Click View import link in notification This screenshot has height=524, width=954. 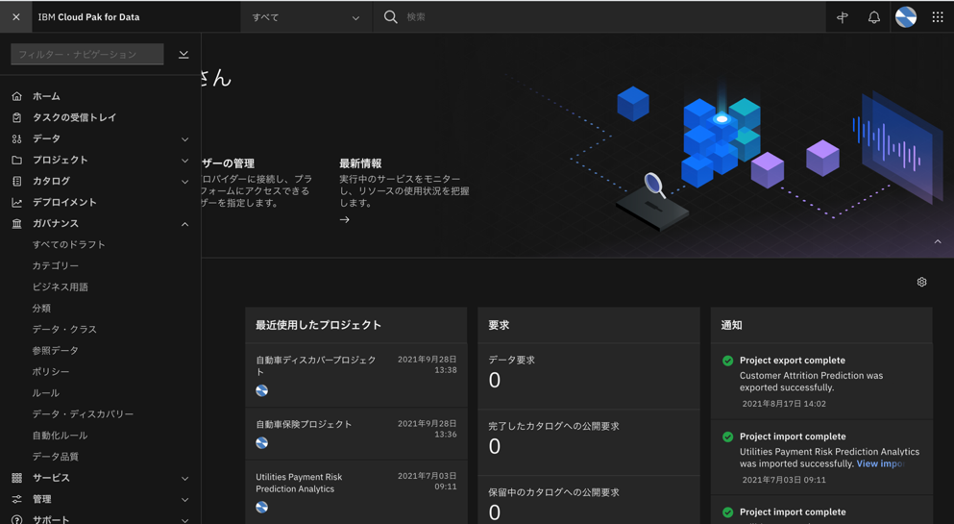pyautogui.click(x=880, y=464)
